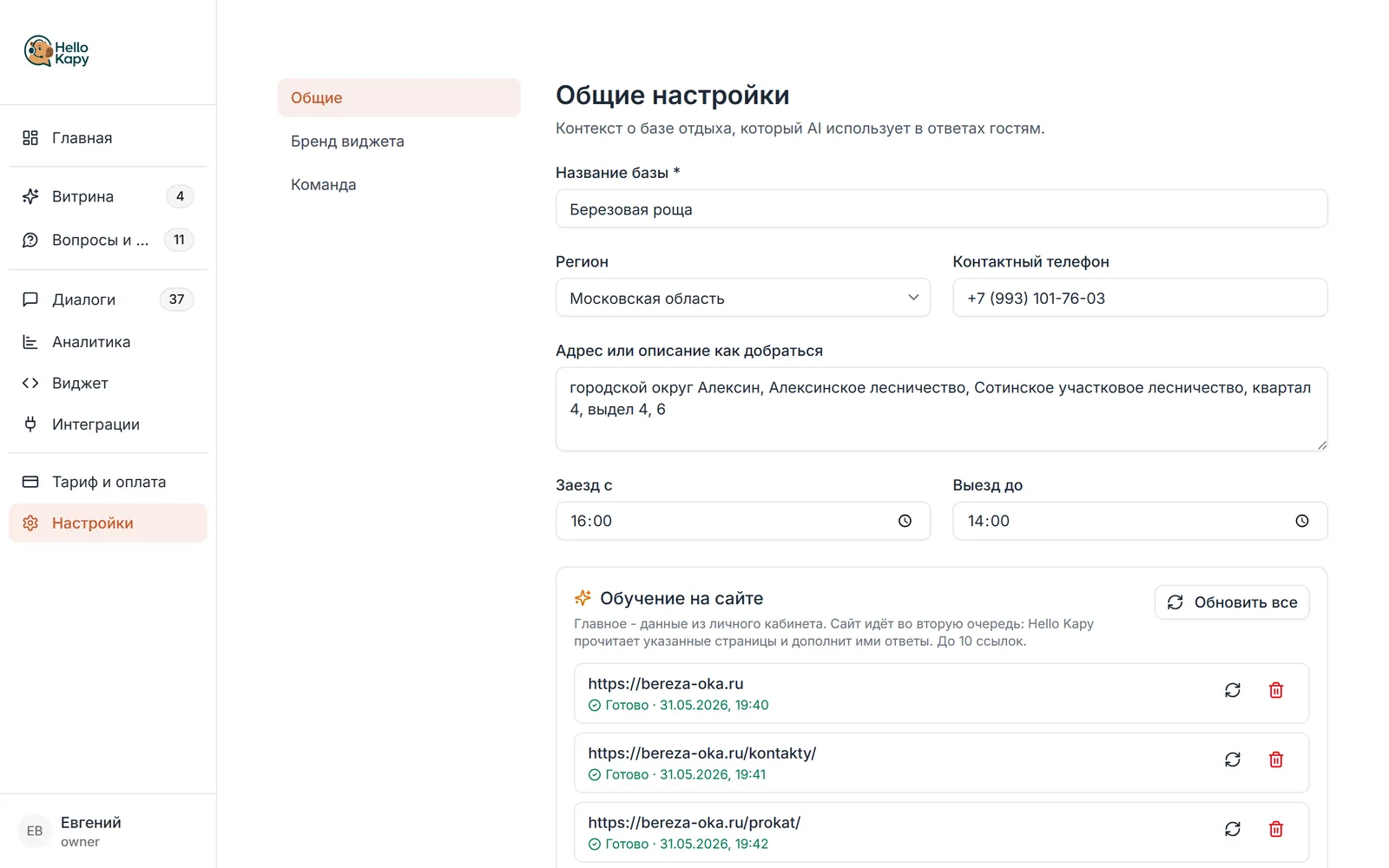
Task: Select the Общие settings tab
Action: [x=399, y=98]
